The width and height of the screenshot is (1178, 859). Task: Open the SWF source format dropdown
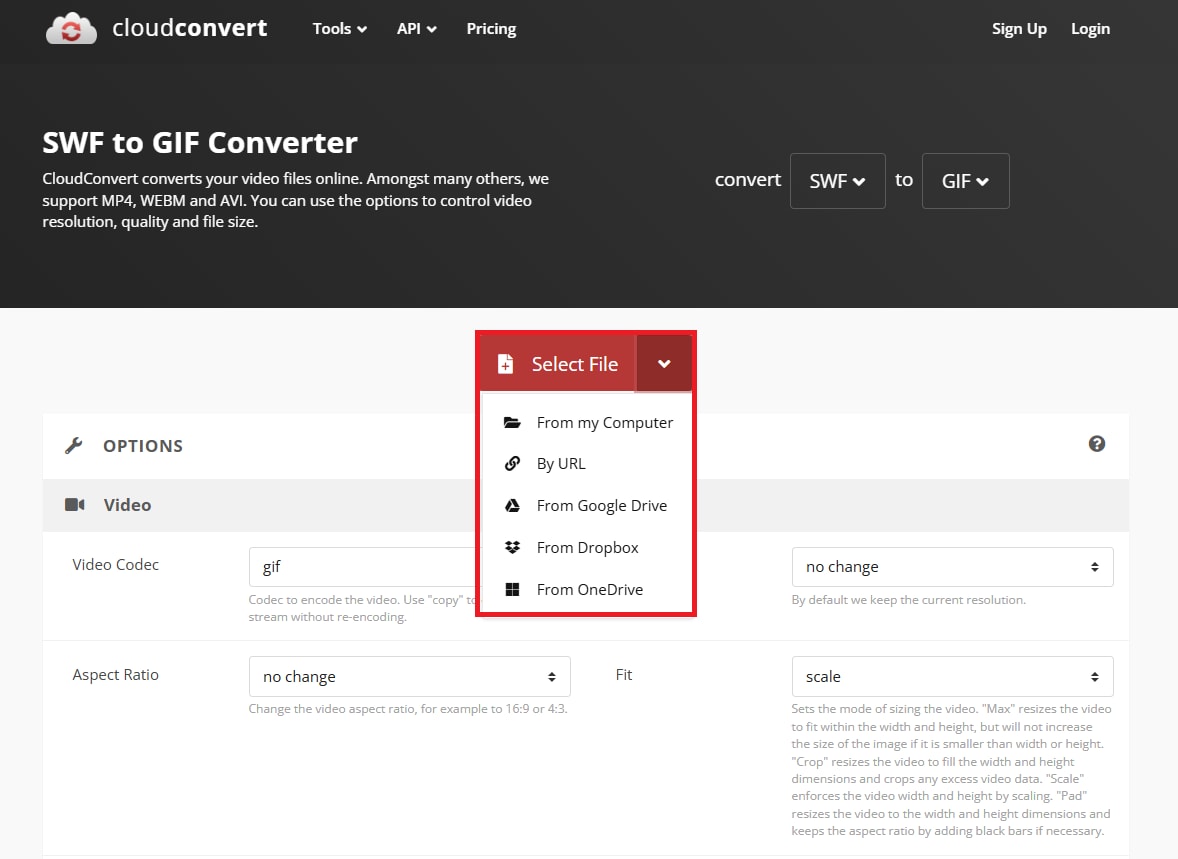tap(838, 181)
